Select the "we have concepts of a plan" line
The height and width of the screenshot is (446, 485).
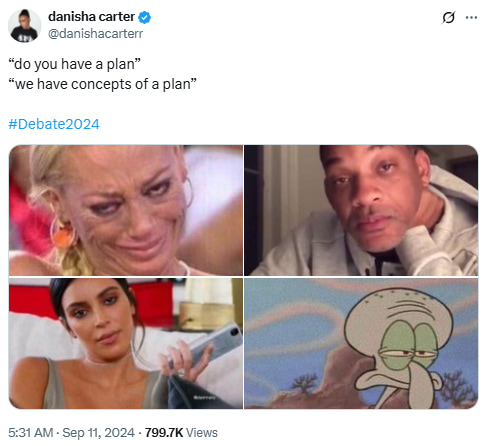point(102,84)
